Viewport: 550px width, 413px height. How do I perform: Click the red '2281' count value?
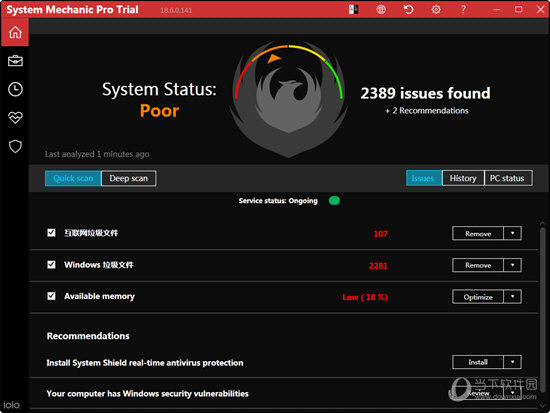[378, 266]
